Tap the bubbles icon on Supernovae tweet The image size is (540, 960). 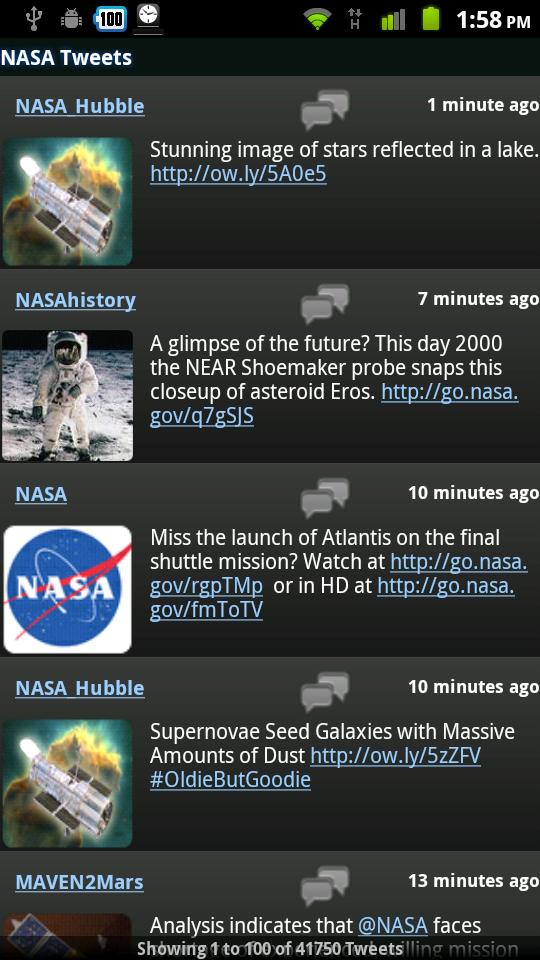tap(324, 692)
